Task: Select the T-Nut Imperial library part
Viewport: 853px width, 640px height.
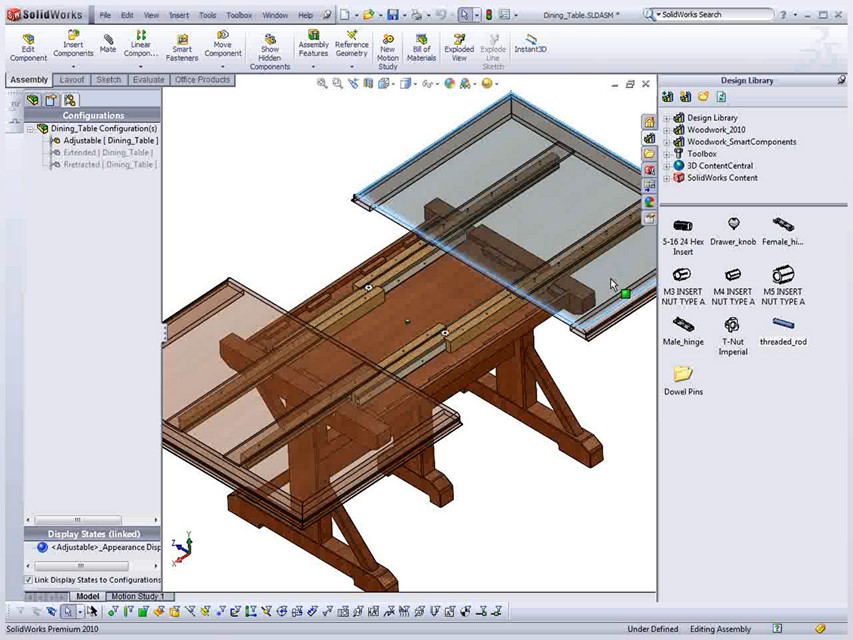Action: click(x=732, y=325)
